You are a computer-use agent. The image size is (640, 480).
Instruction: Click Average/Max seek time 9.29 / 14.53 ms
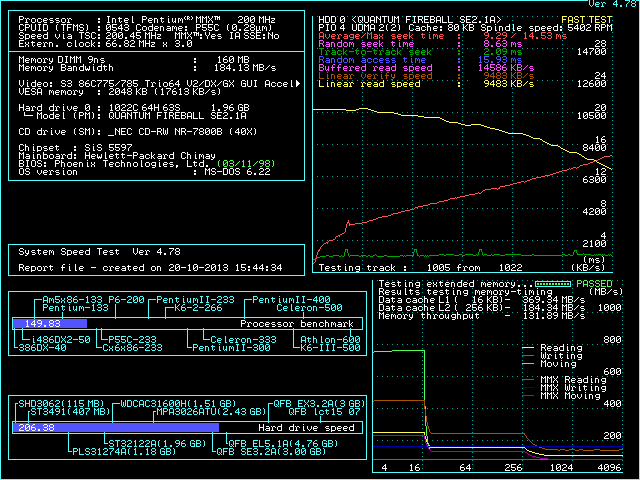pos(443,36)
